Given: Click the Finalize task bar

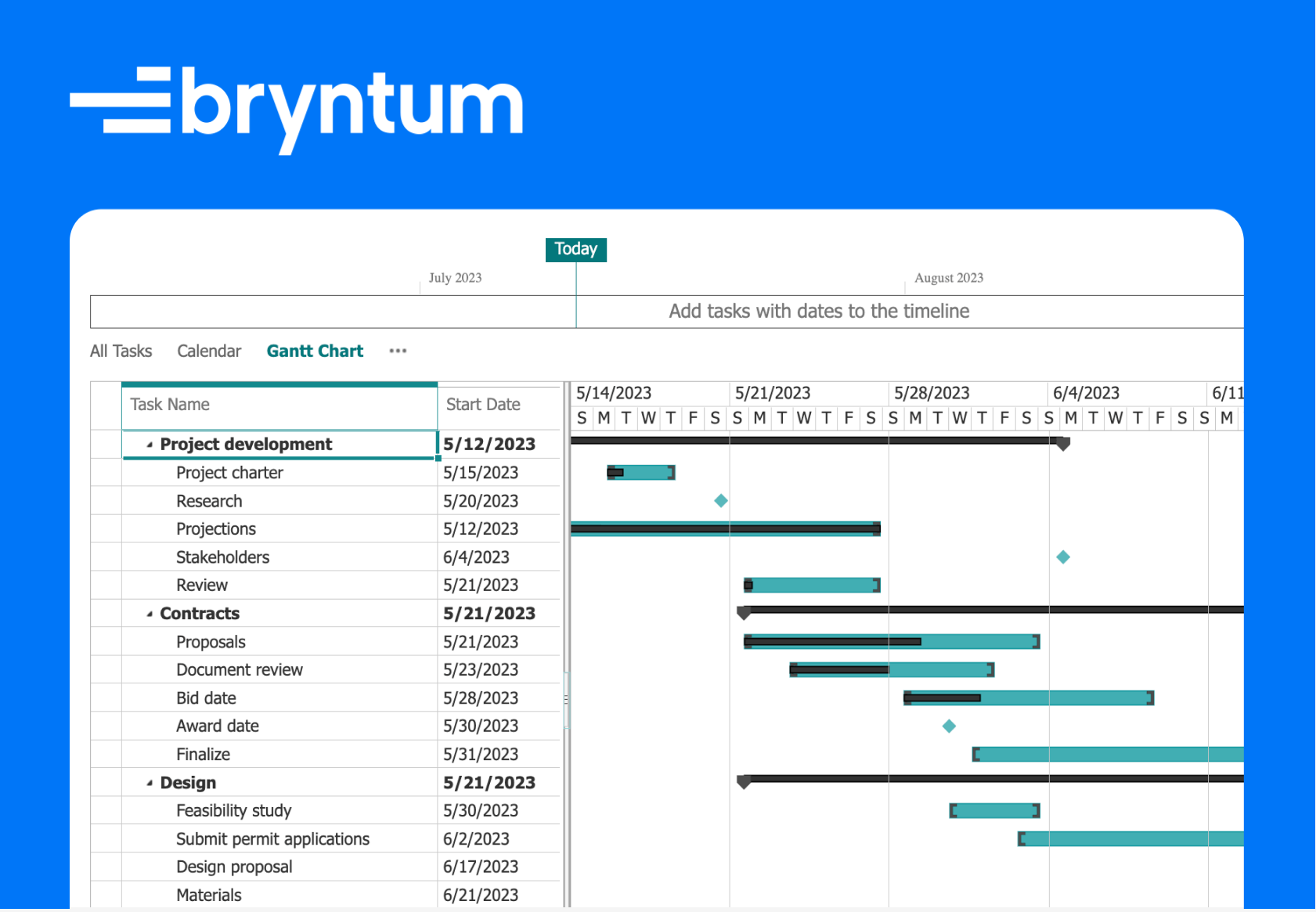Looking at the screenshot, I should (1096, 754).
